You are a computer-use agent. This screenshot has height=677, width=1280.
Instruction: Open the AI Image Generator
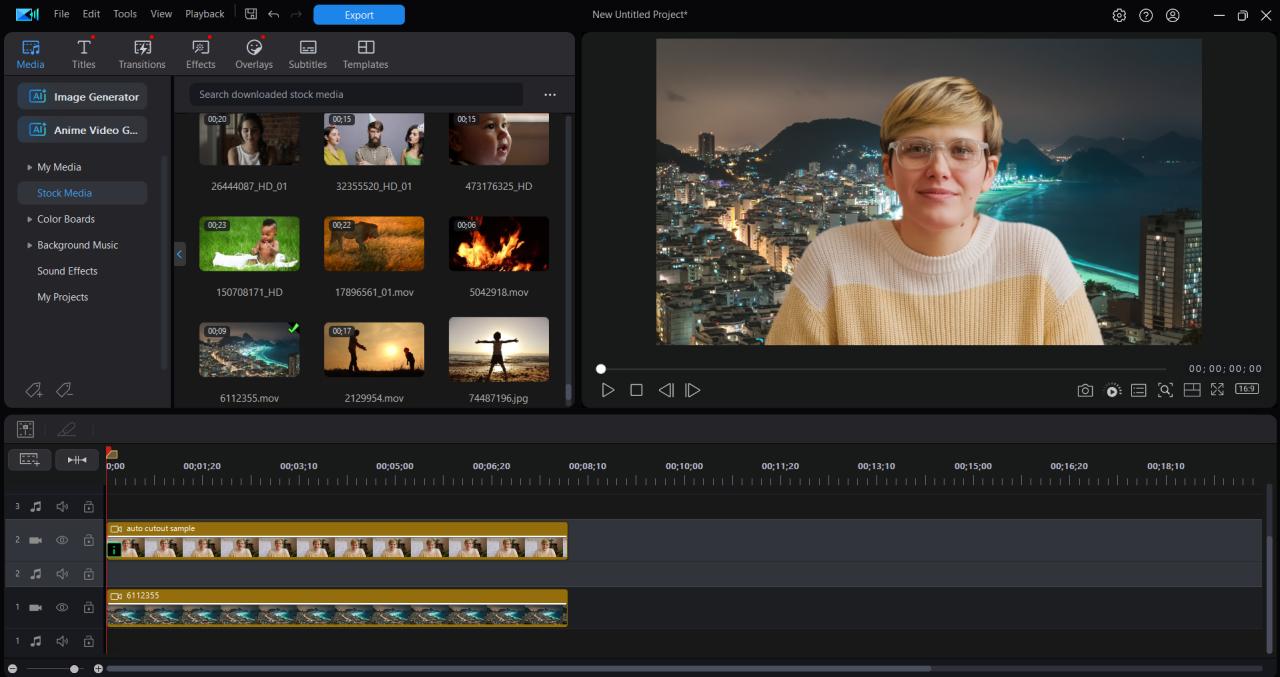point(83,97)
